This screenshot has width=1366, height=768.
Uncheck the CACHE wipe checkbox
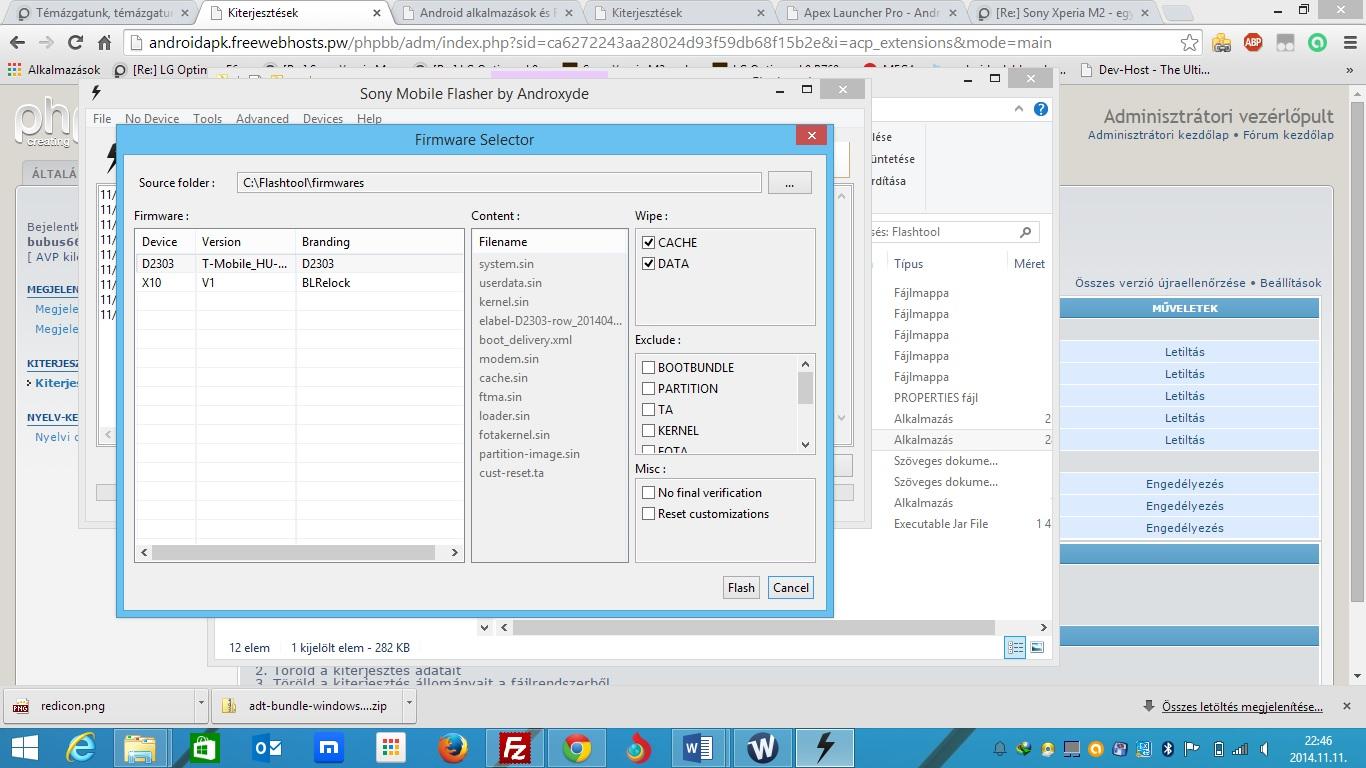point(649,243)
